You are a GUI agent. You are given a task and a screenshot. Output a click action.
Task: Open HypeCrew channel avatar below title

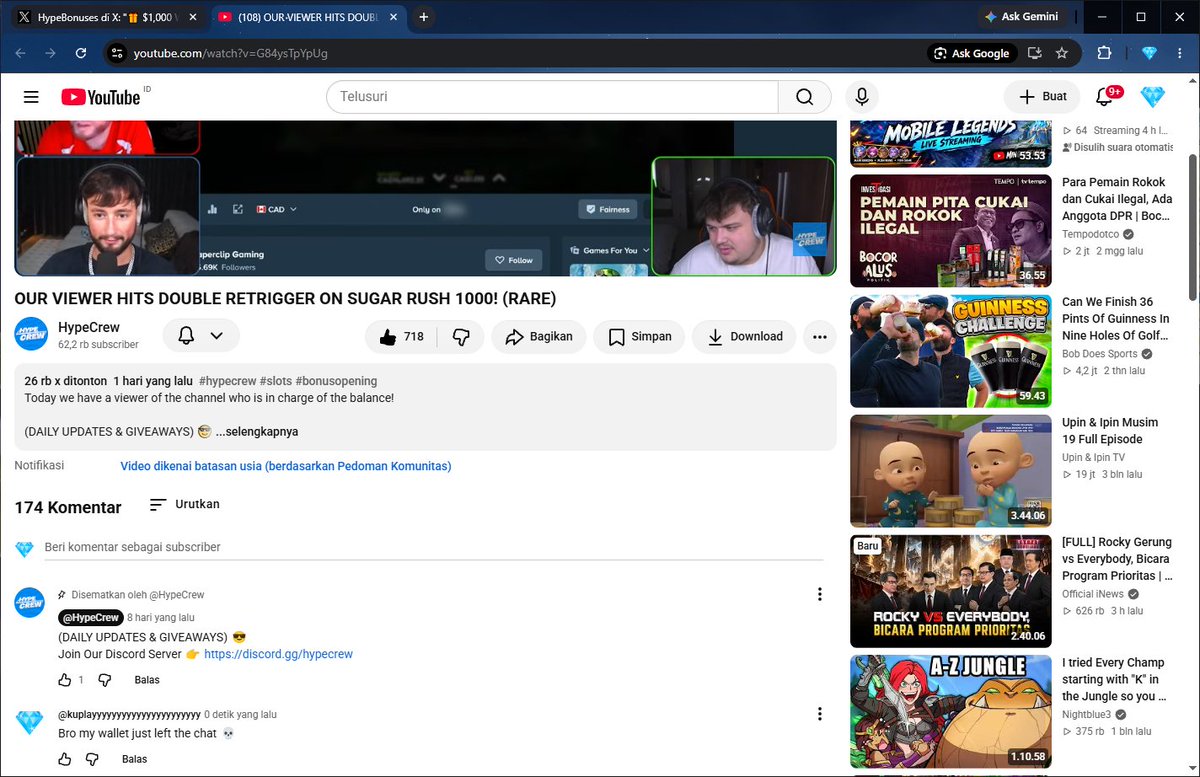[31, 335]
